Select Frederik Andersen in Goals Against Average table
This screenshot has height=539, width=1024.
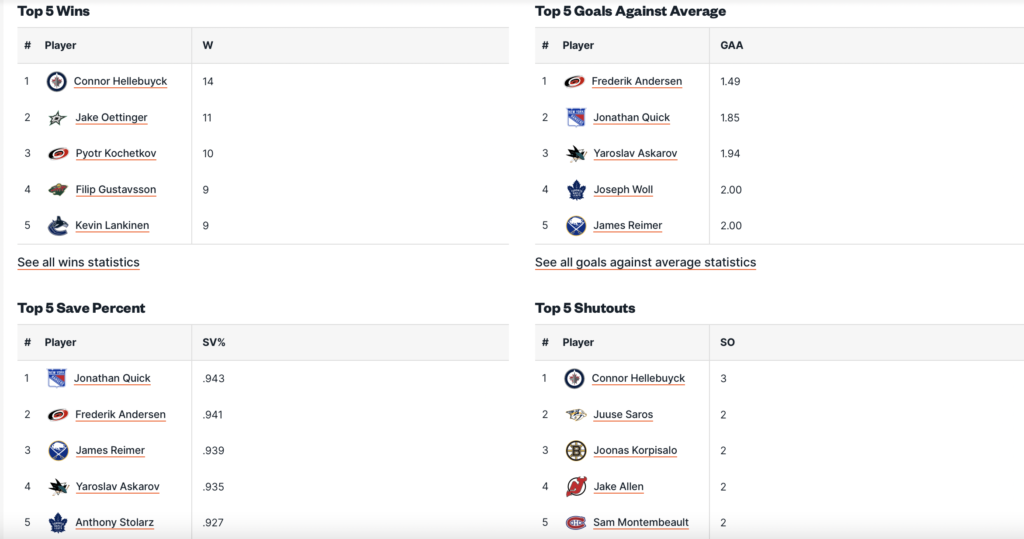click(x=637, y=82)
